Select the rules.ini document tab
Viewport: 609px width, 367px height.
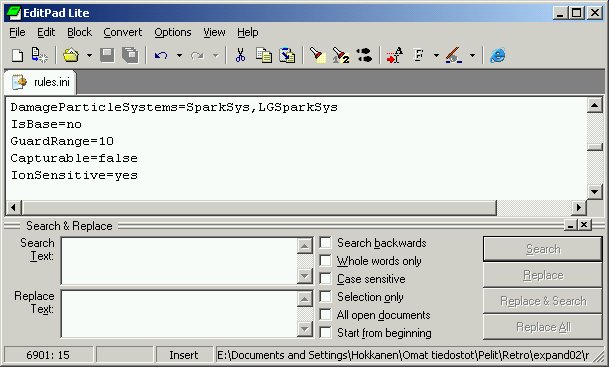(x=40, y=82)
